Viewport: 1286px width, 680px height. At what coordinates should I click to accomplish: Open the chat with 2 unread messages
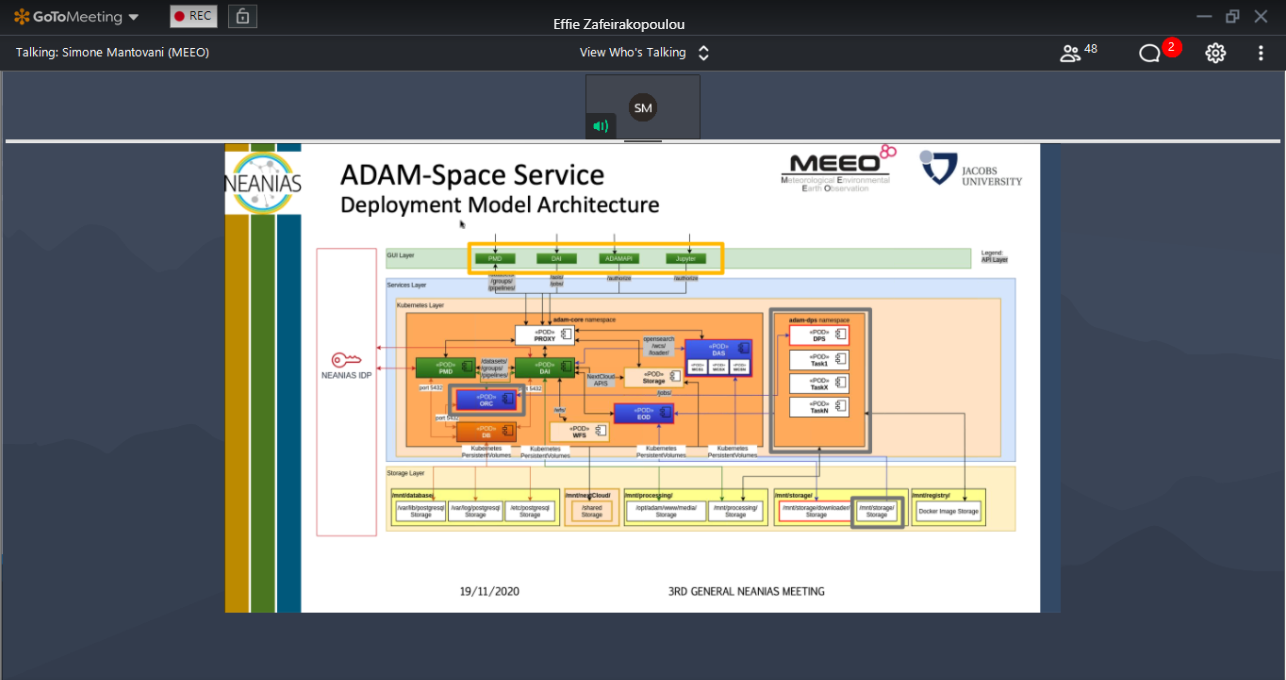tap(1158, 51)
